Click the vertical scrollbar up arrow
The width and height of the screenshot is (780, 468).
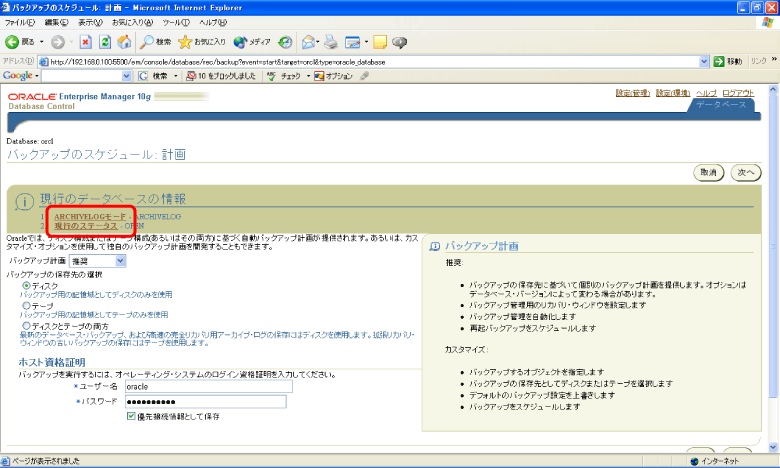(x=773, y=90)
